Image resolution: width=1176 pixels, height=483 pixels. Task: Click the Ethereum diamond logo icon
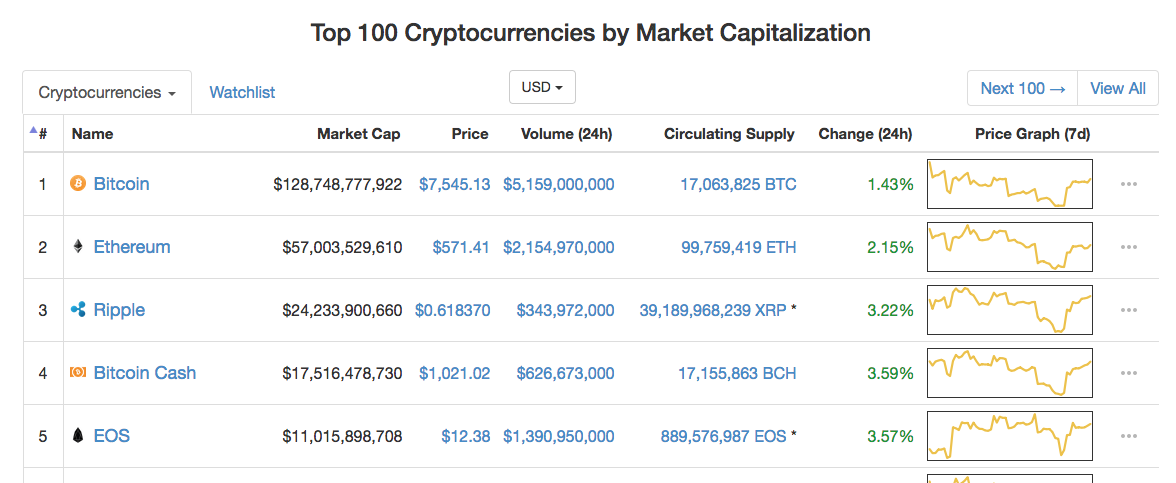click(x=78, y=247)
